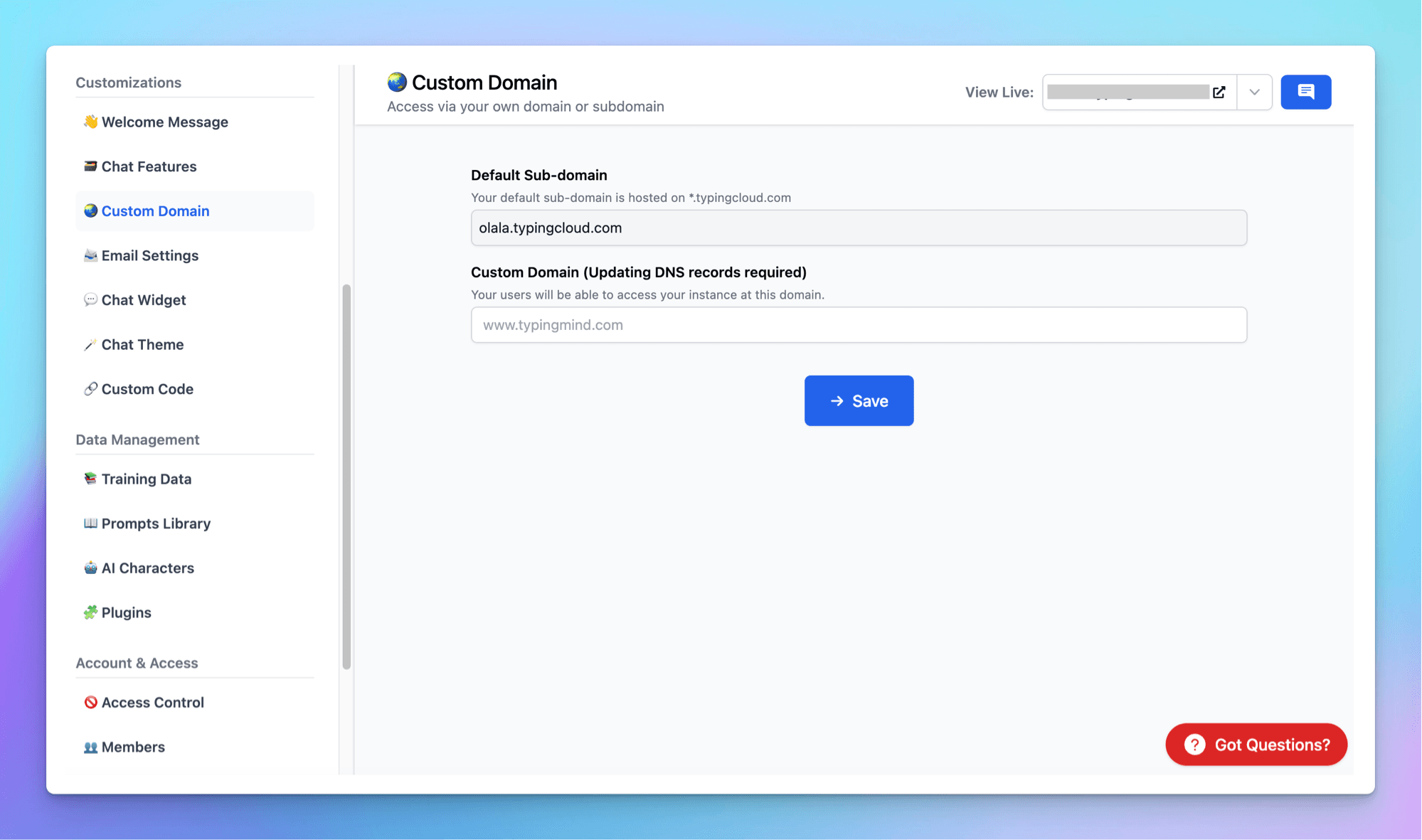1422x840 pixels.
Task: Go to Prompts Library
Action: tap(194, 523)
